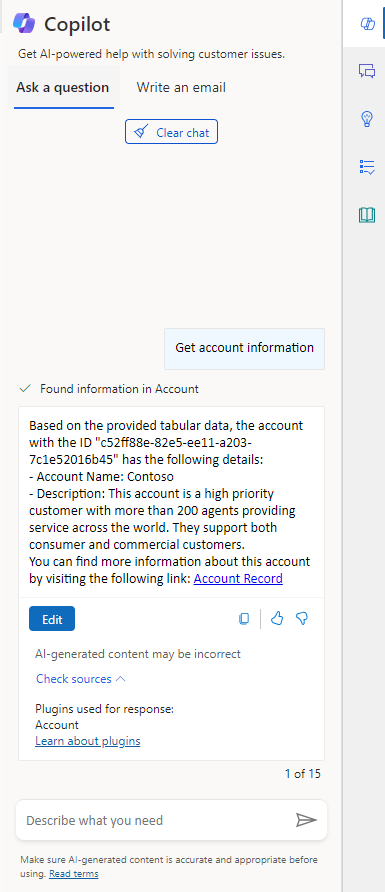Open the book icon in the sidebar
Image resolution: width=385 pixels, height=892 pixels.
[367, 214]
